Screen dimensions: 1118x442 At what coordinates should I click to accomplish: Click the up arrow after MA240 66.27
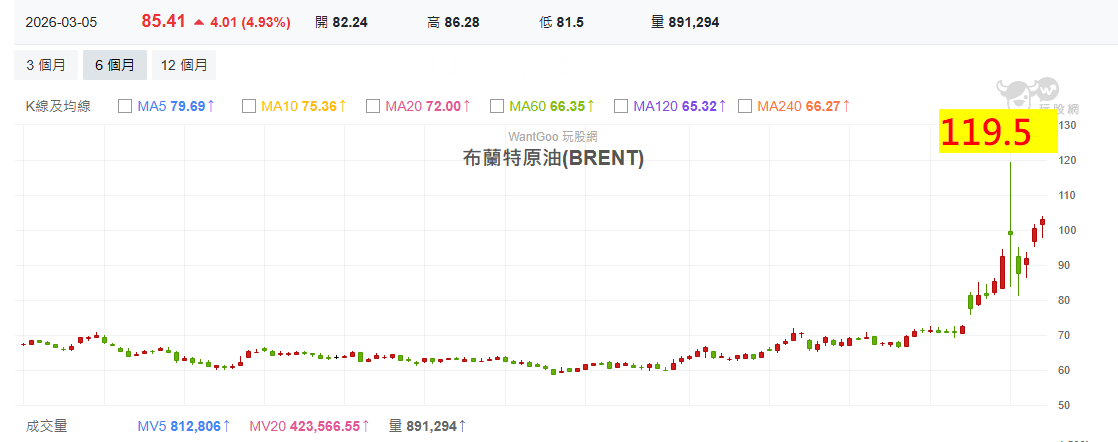point(846,105)
